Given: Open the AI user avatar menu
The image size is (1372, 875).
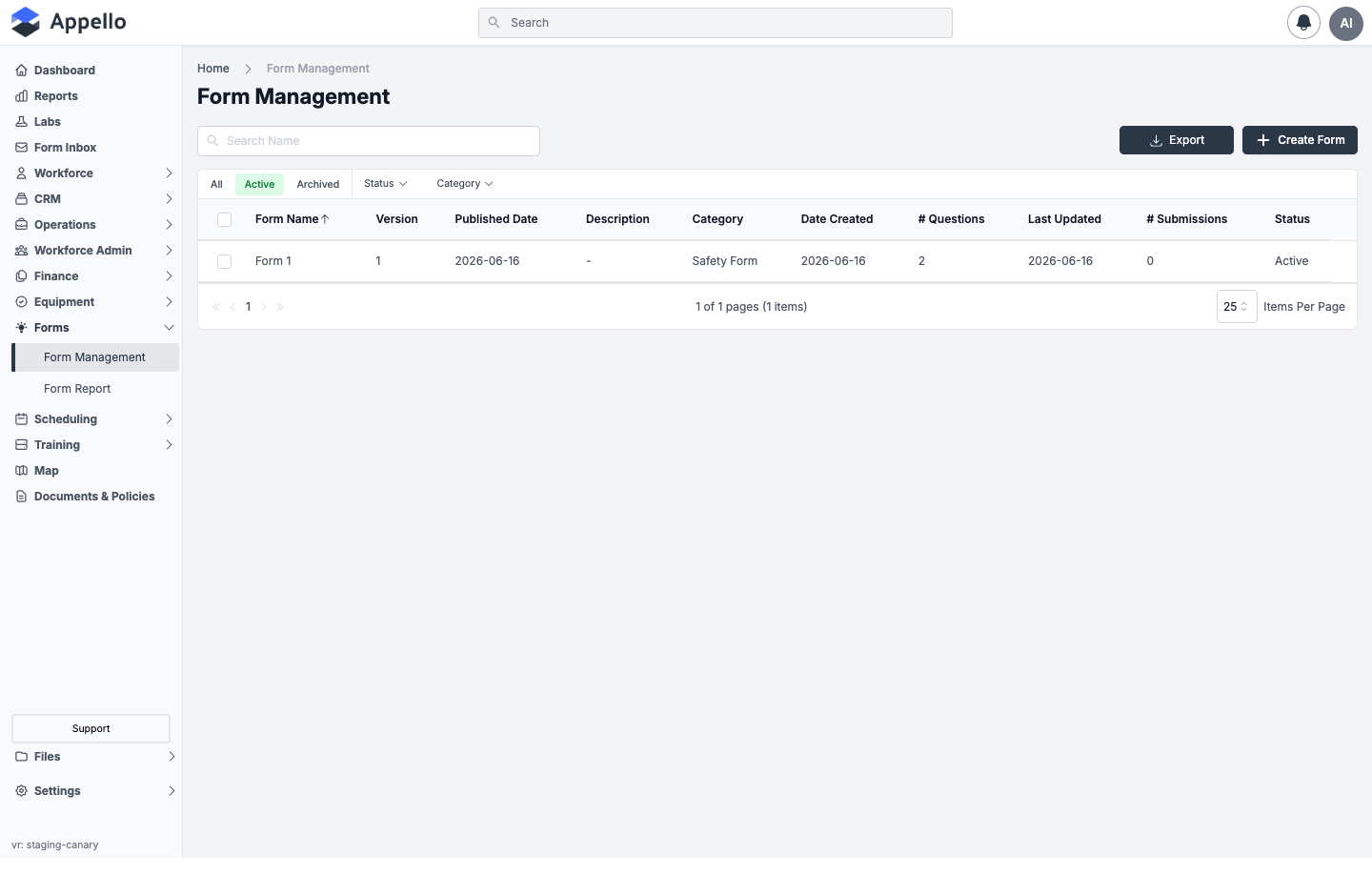Looking at the screenshot, I should (x=1346, y=23).
